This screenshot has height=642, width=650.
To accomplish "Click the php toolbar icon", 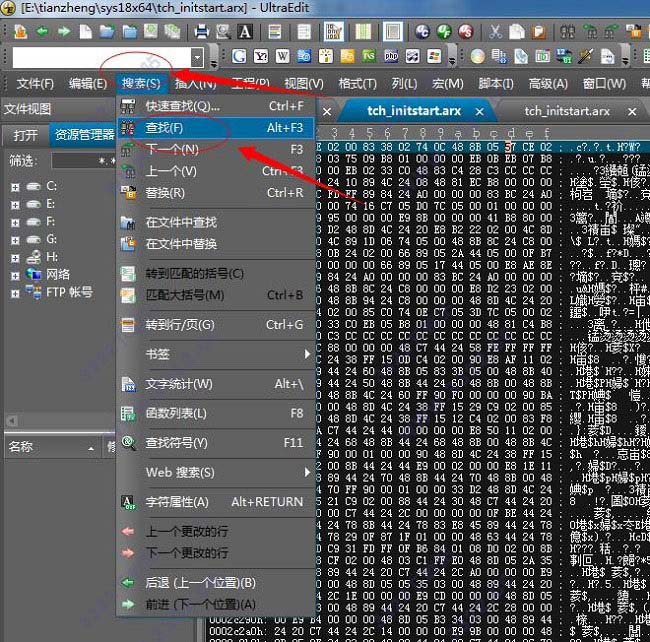I will (x=391, y=56).
